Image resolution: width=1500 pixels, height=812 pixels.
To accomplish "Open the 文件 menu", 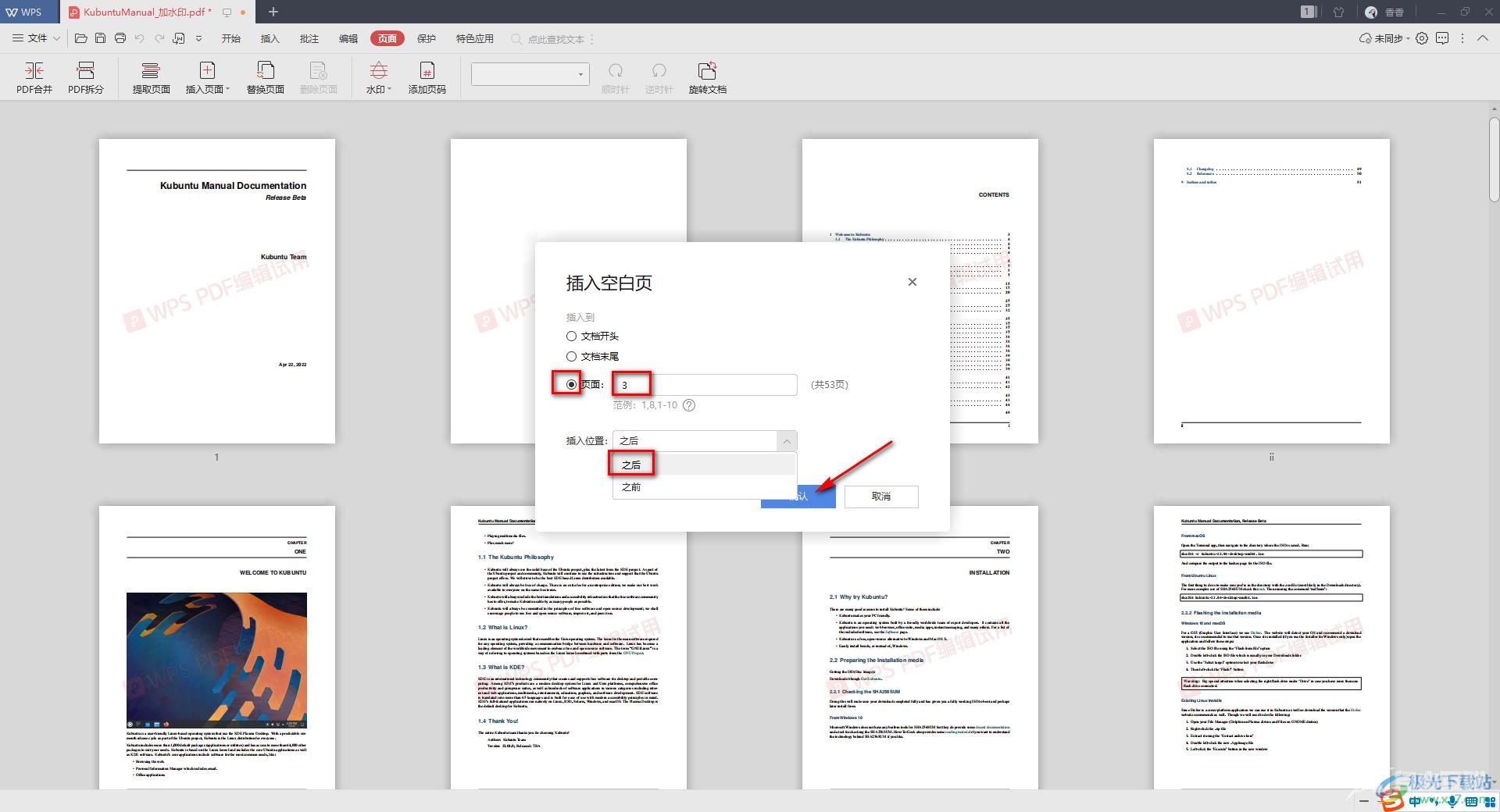I will (x=37, y=38).
